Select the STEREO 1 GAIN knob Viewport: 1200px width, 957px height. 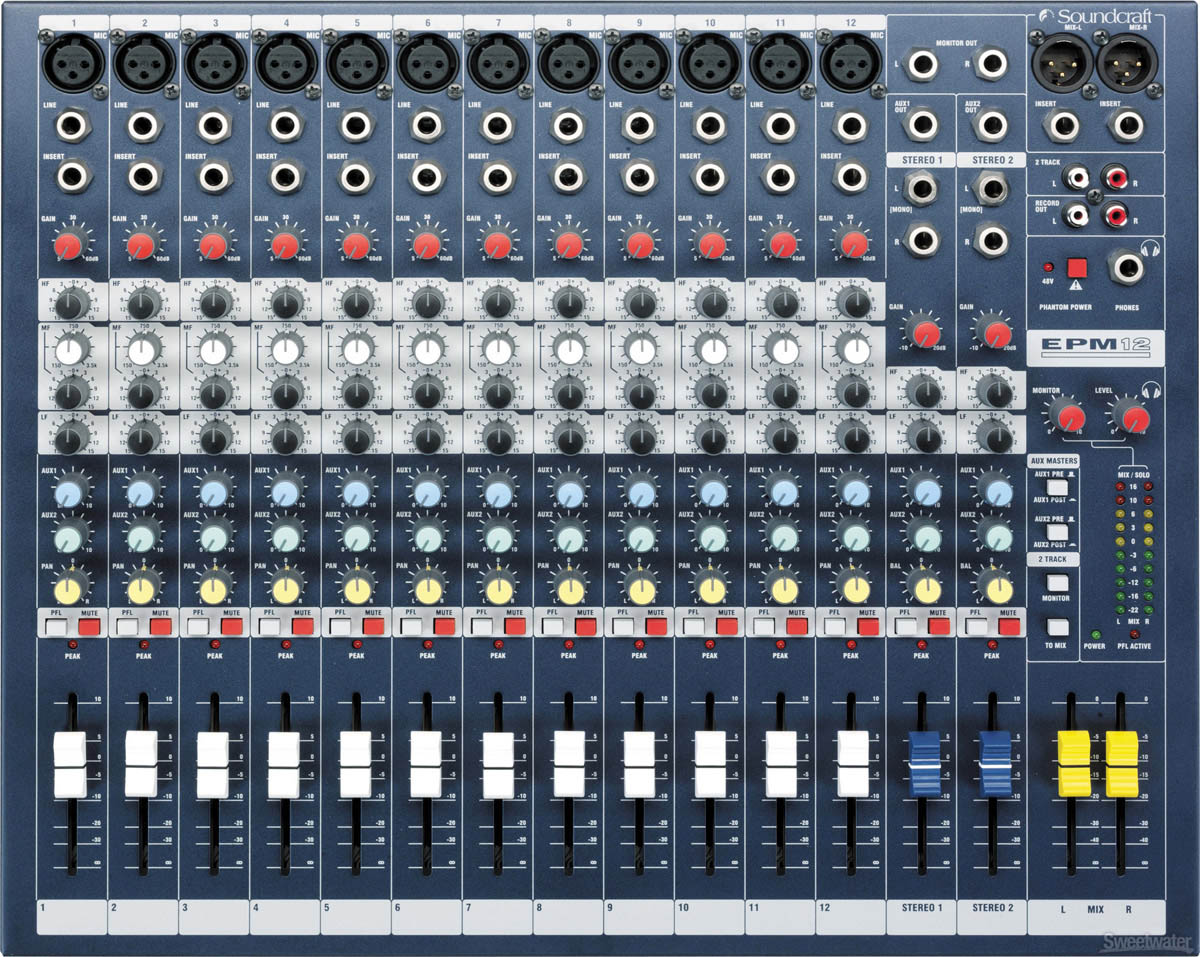(925, 330)
